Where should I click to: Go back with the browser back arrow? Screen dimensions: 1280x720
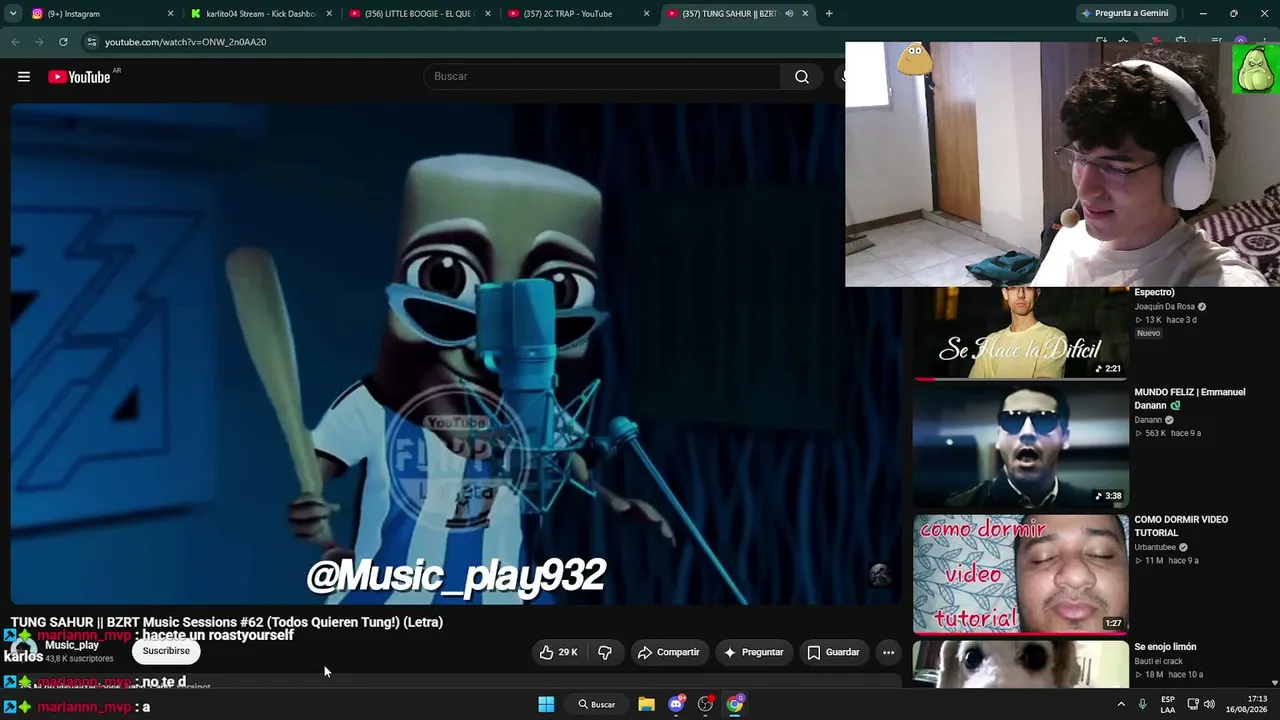[x=15, y=42]
